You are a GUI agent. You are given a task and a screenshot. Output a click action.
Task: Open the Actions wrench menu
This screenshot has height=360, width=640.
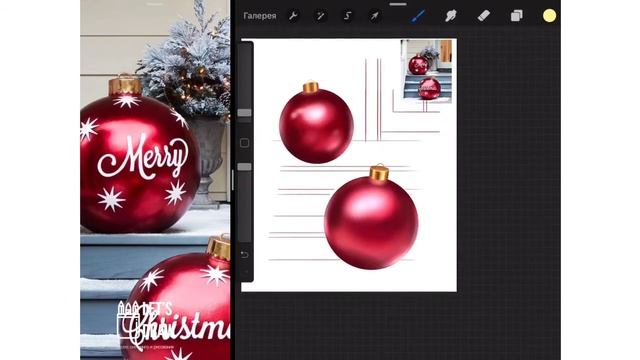point(293,16)
